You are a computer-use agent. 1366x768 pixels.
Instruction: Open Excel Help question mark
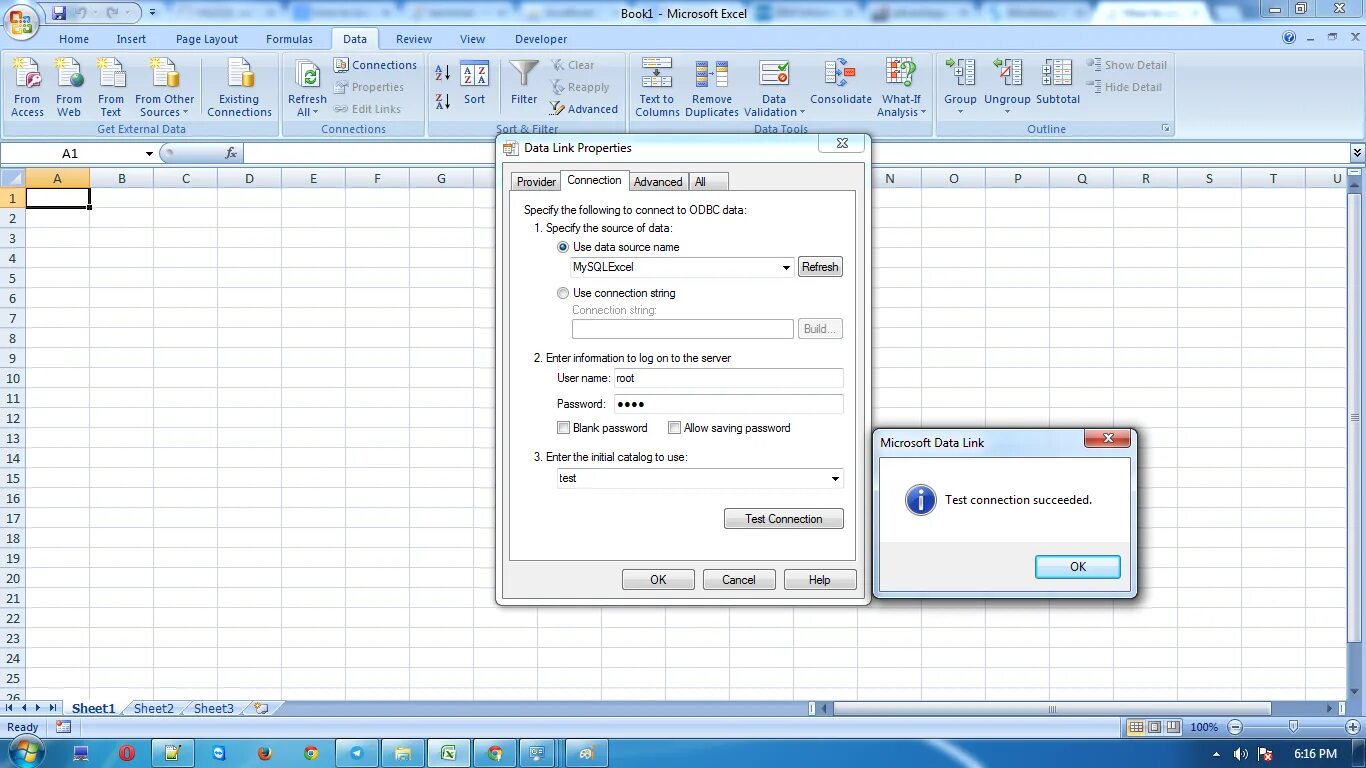pyautogui.click(x=1289, y=38)
